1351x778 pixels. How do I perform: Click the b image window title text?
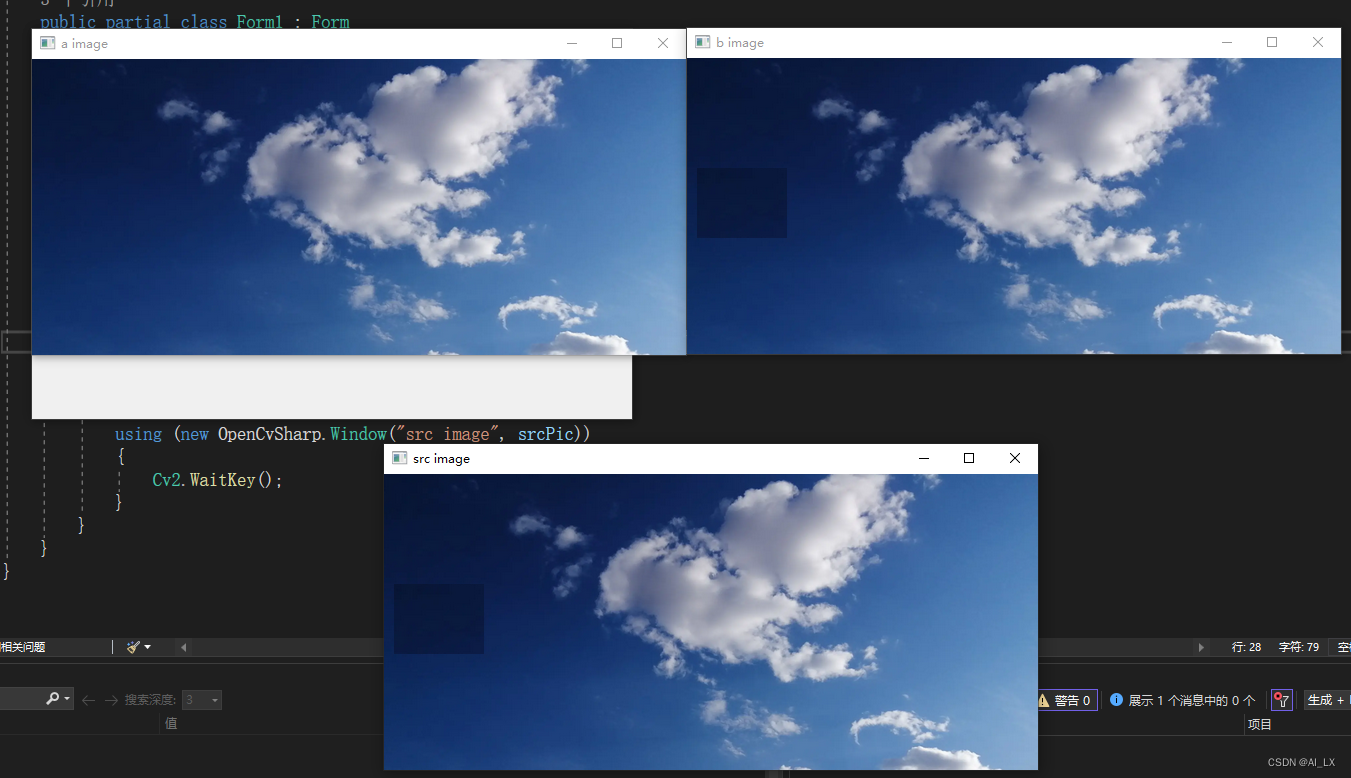tap(740, 43)
